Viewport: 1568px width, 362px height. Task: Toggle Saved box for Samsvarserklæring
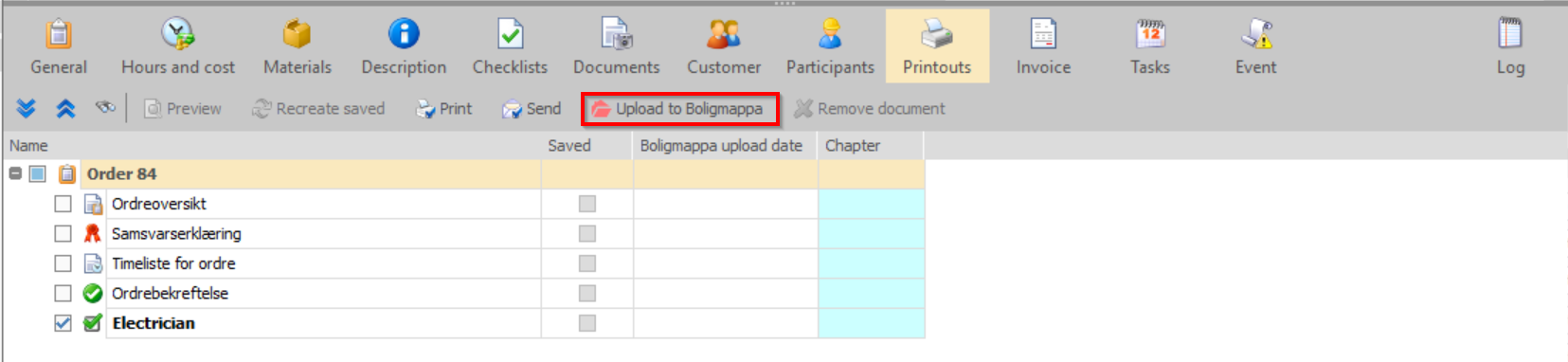point(587,233)
